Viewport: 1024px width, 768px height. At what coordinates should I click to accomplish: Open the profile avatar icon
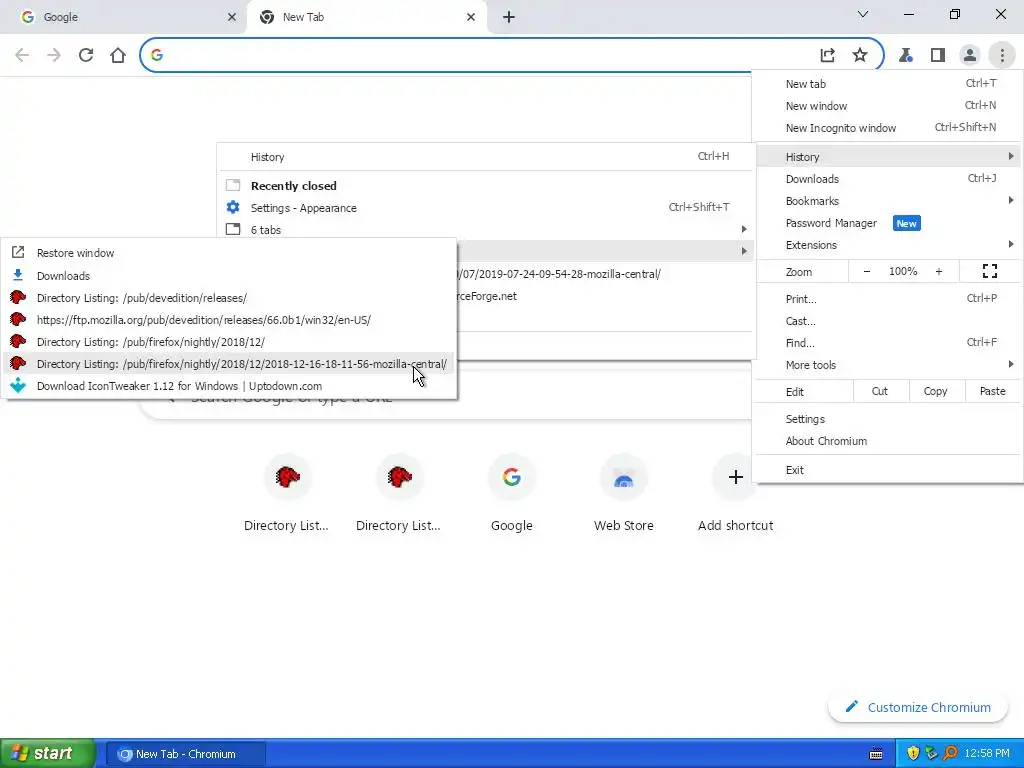coord(970,55)
